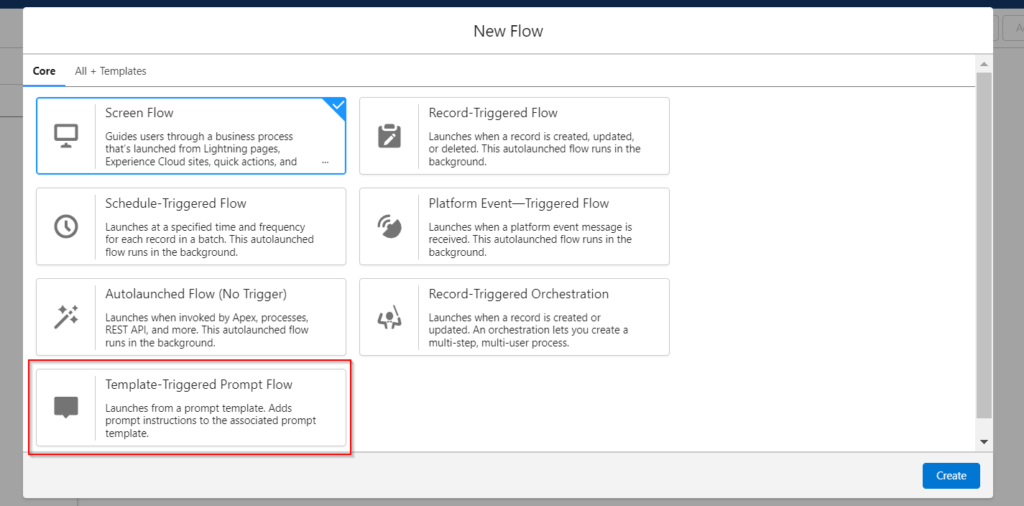The image size is (1024, 506).
Task: Click the Record-Triggered Orchestration description text
Action: tap(528, 330)
